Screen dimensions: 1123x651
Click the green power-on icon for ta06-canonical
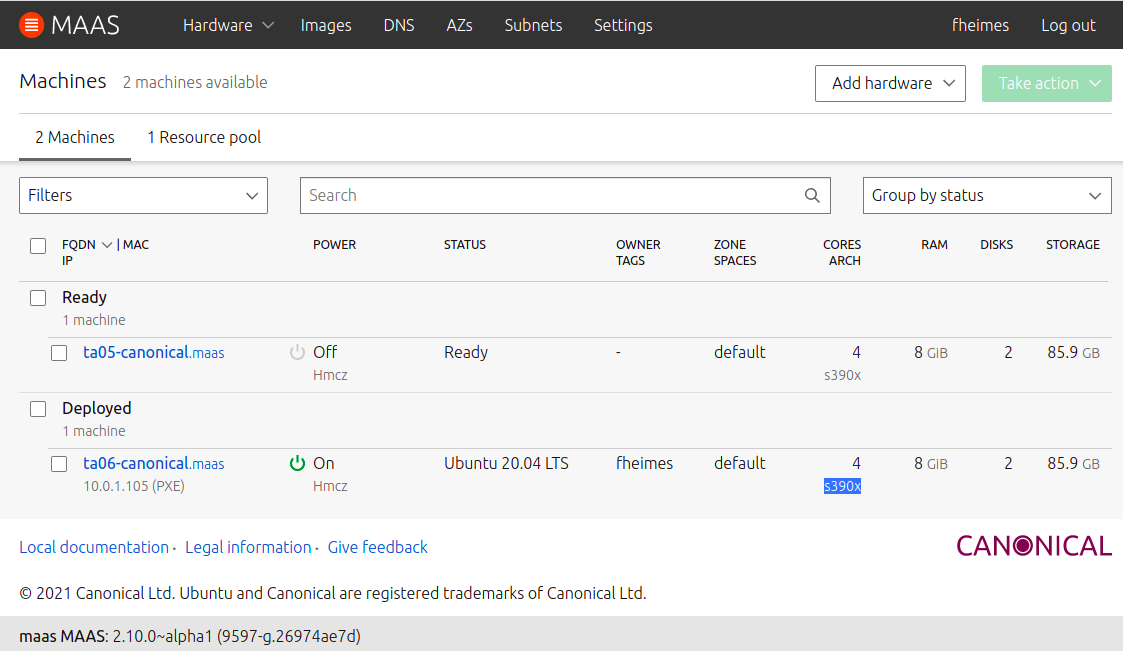click(297, 463)
